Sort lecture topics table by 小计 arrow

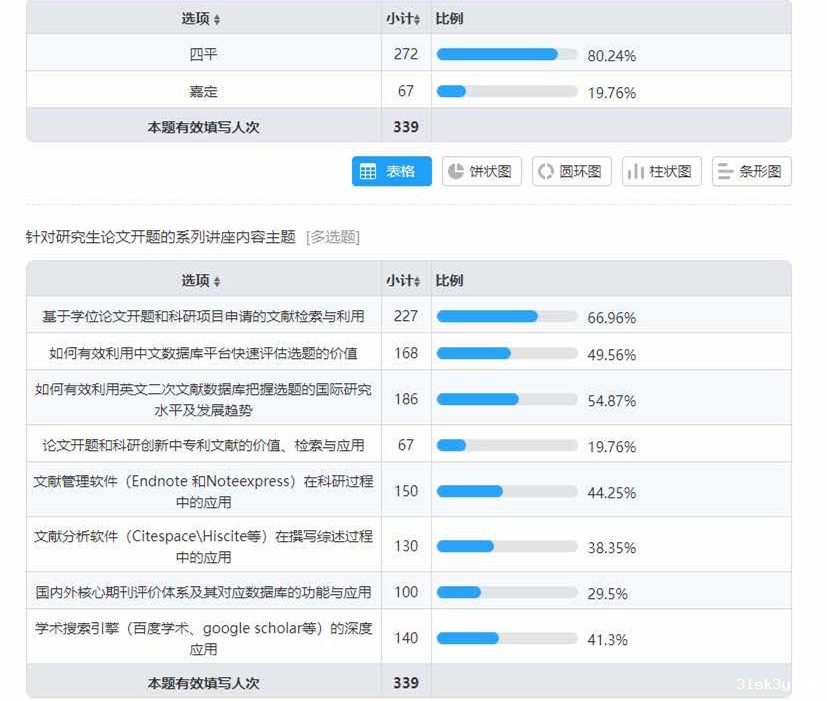418,282
